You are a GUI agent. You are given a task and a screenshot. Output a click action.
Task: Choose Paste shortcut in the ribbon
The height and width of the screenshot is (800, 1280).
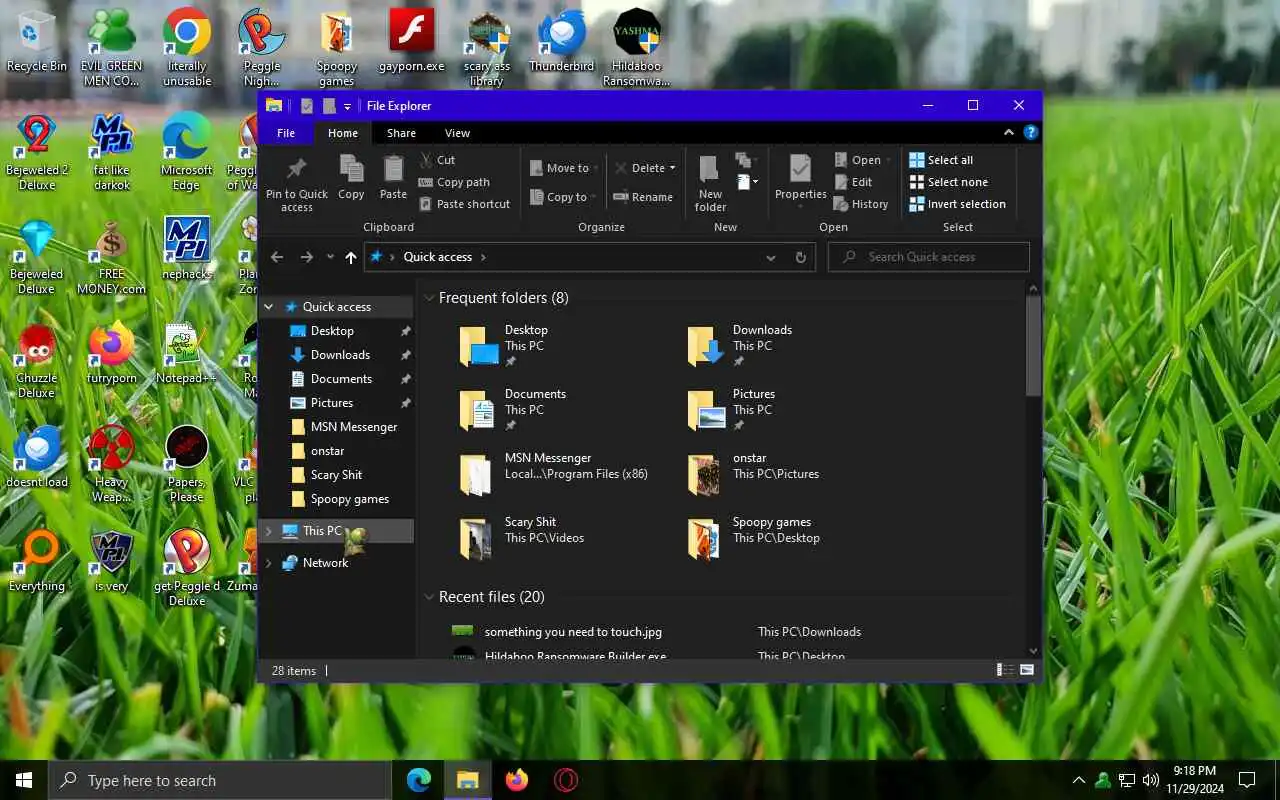point(464,204)
